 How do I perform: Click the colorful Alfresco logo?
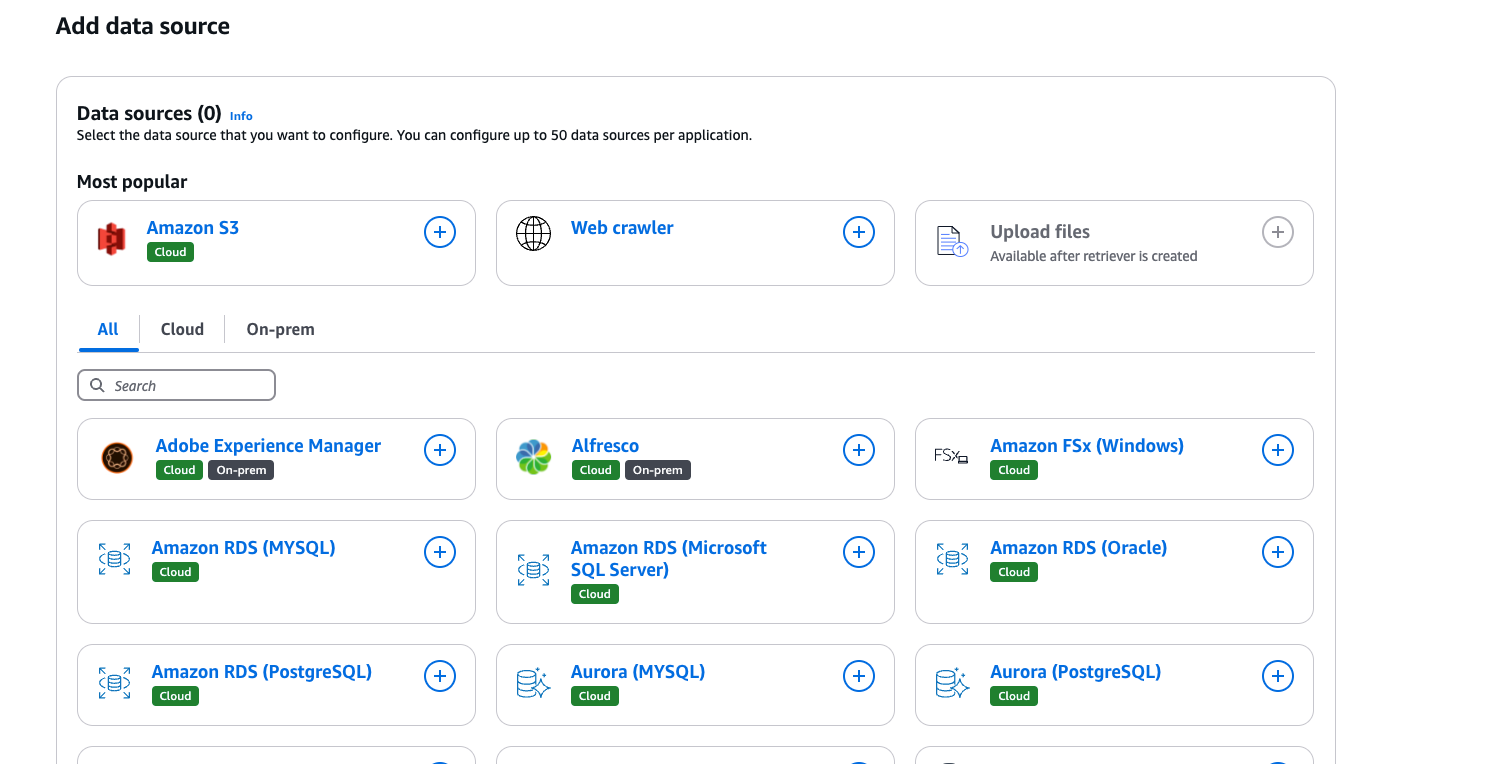coord(533,457)
